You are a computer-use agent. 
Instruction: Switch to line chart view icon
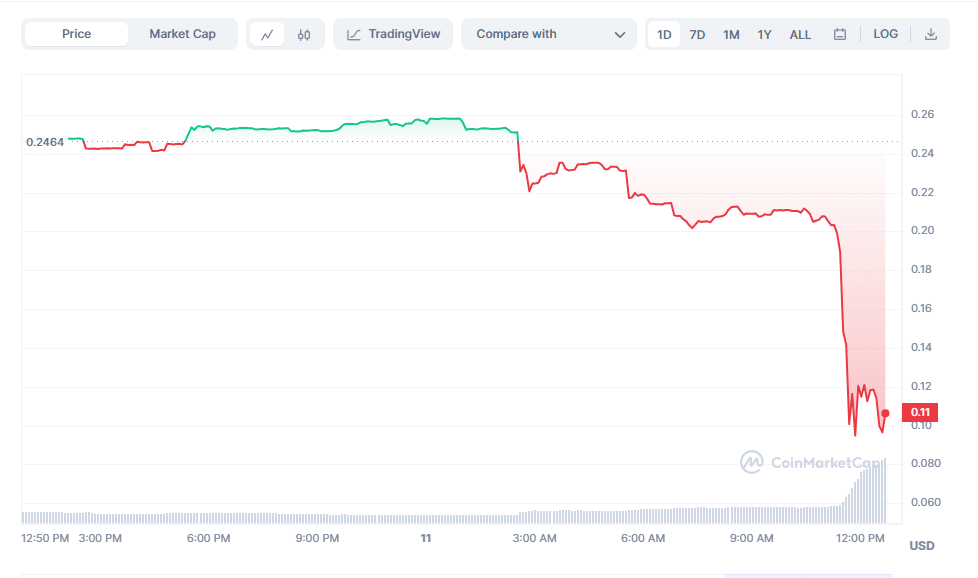tap(267, 34)
